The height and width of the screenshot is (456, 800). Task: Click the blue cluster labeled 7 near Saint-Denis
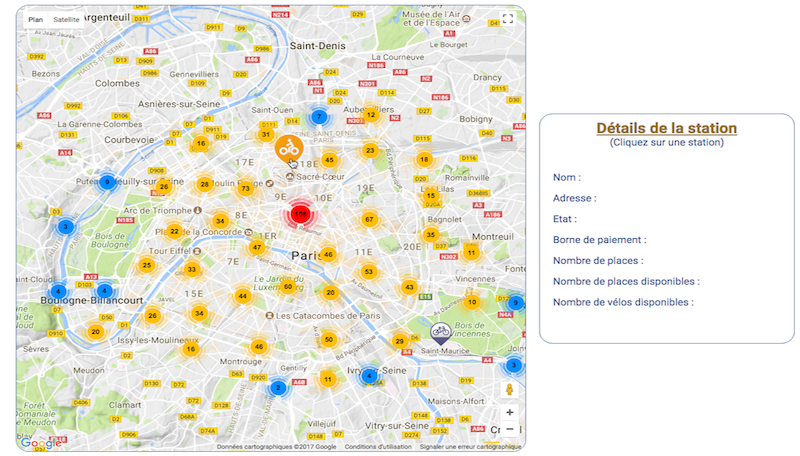coord(319,116)
